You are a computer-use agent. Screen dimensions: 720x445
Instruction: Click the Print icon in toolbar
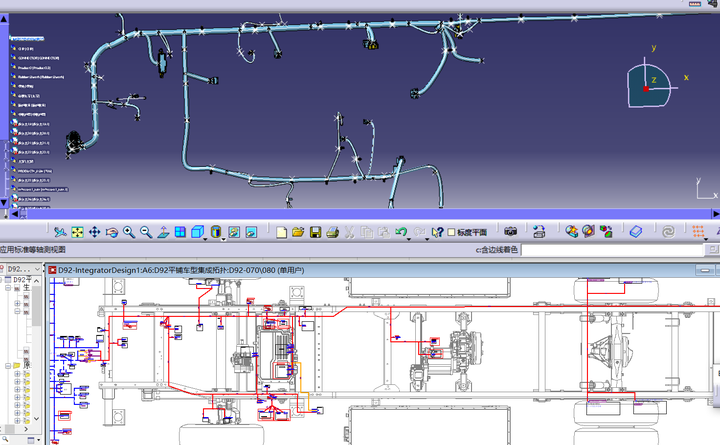pos(332,232)
